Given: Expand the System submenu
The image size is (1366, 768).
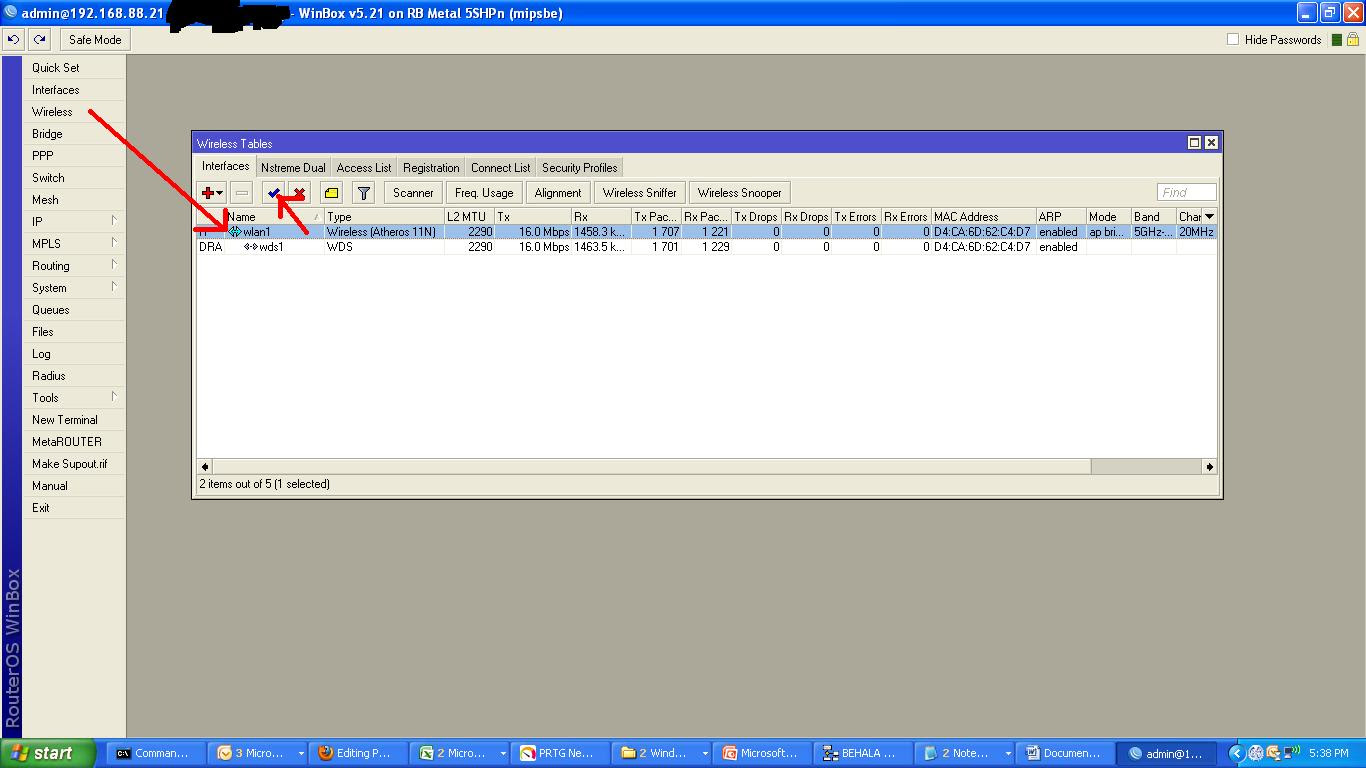Looking at the screenshot, I should pyautogui.click(x=114, y=287).
